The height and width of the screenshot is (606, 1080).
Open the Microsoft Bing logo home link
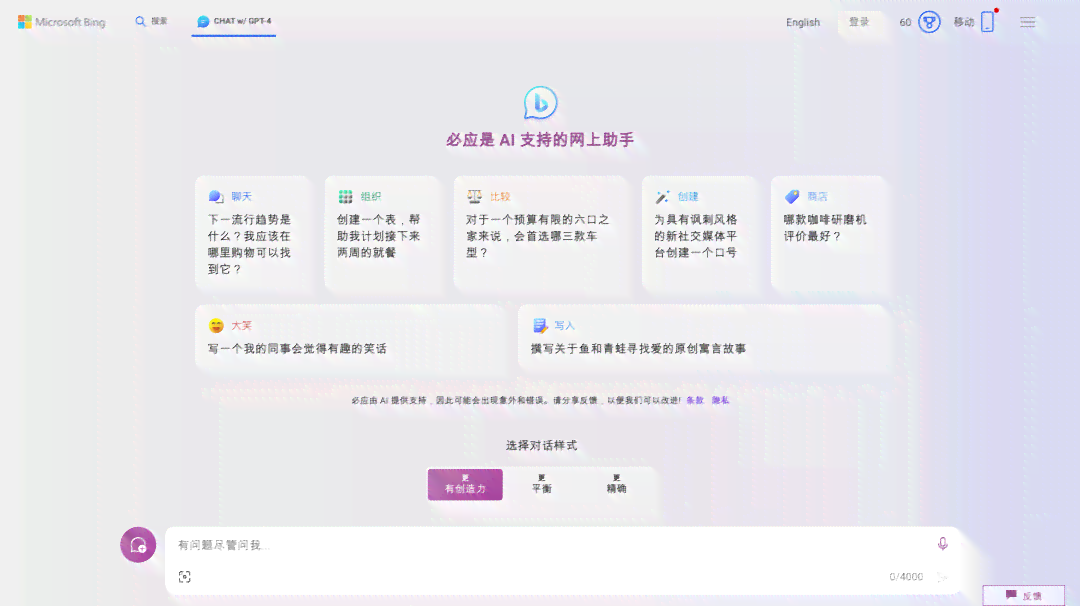61,22
